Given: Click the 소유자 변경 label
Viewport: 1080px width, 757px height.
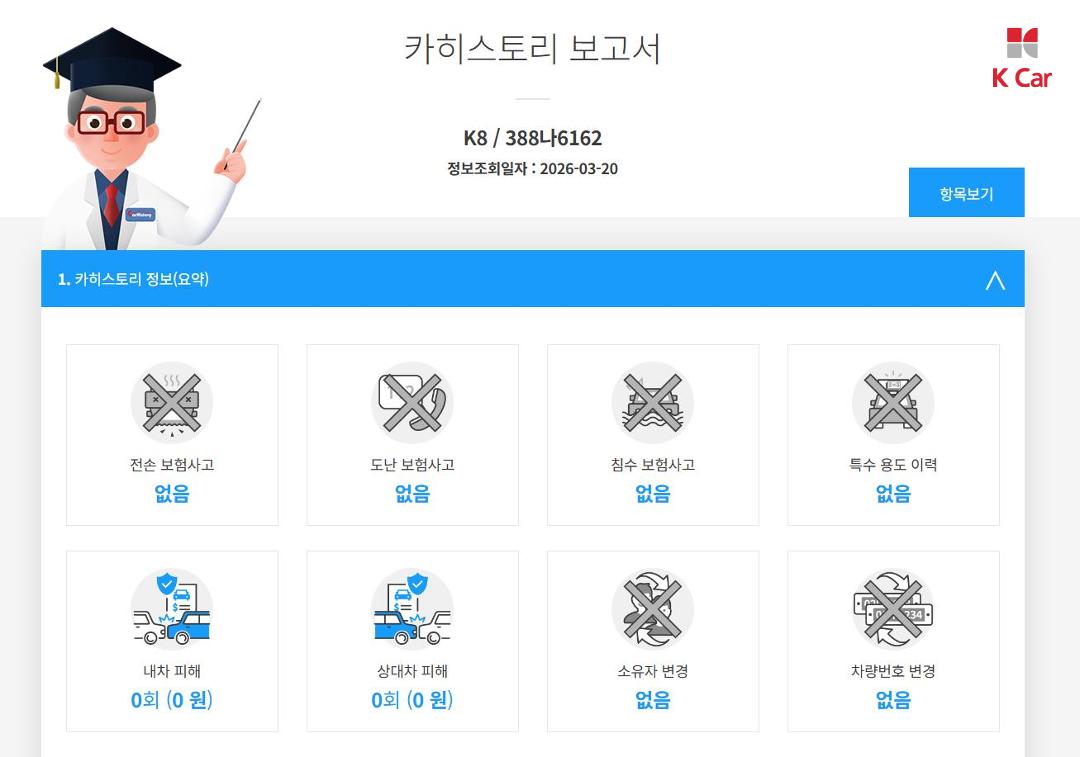Looking at the screenshot, I should (652, 671).
